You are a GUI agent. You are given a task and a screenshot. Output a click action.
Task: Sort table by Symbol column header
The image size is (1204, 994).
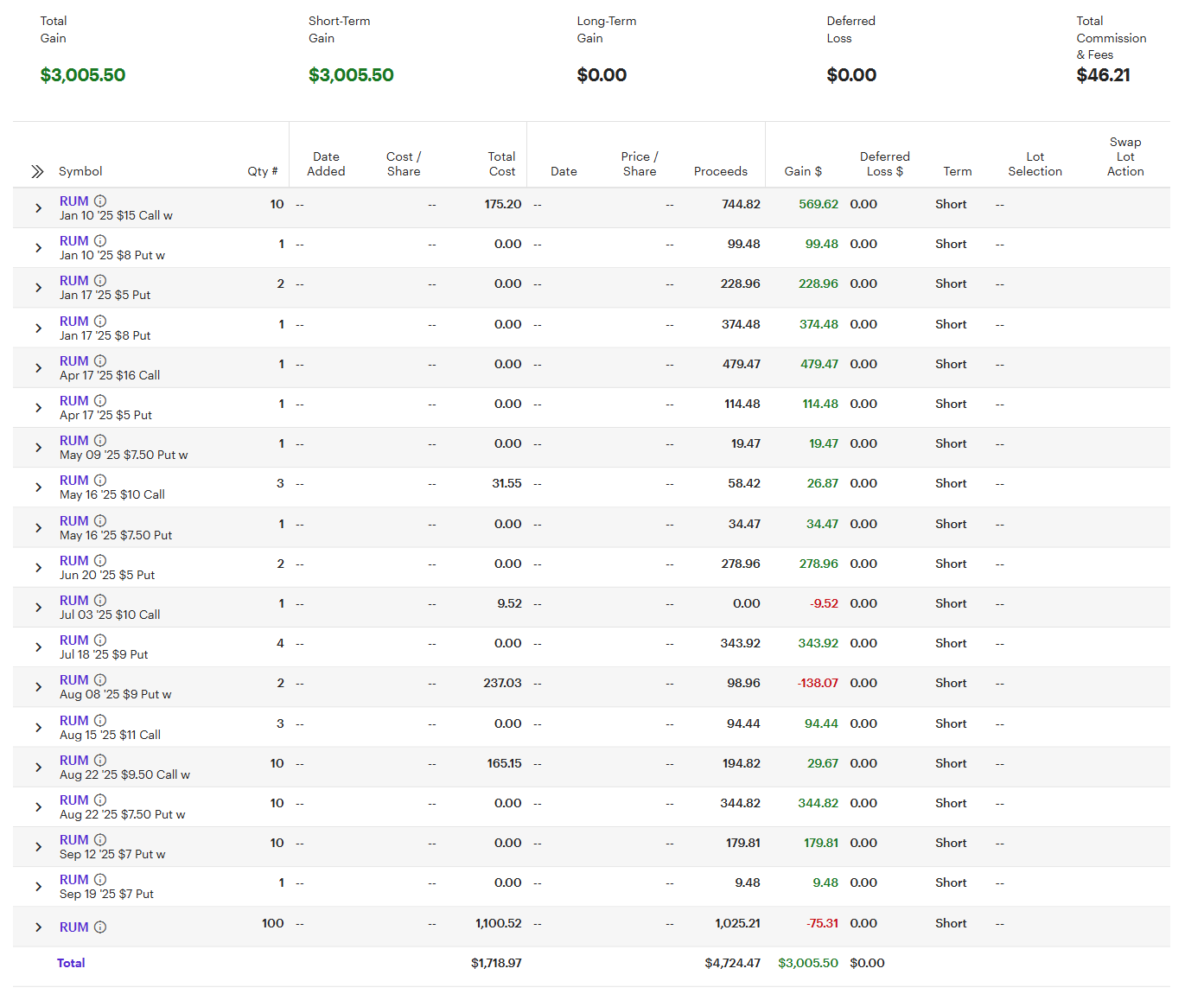(x=80, y=172)
